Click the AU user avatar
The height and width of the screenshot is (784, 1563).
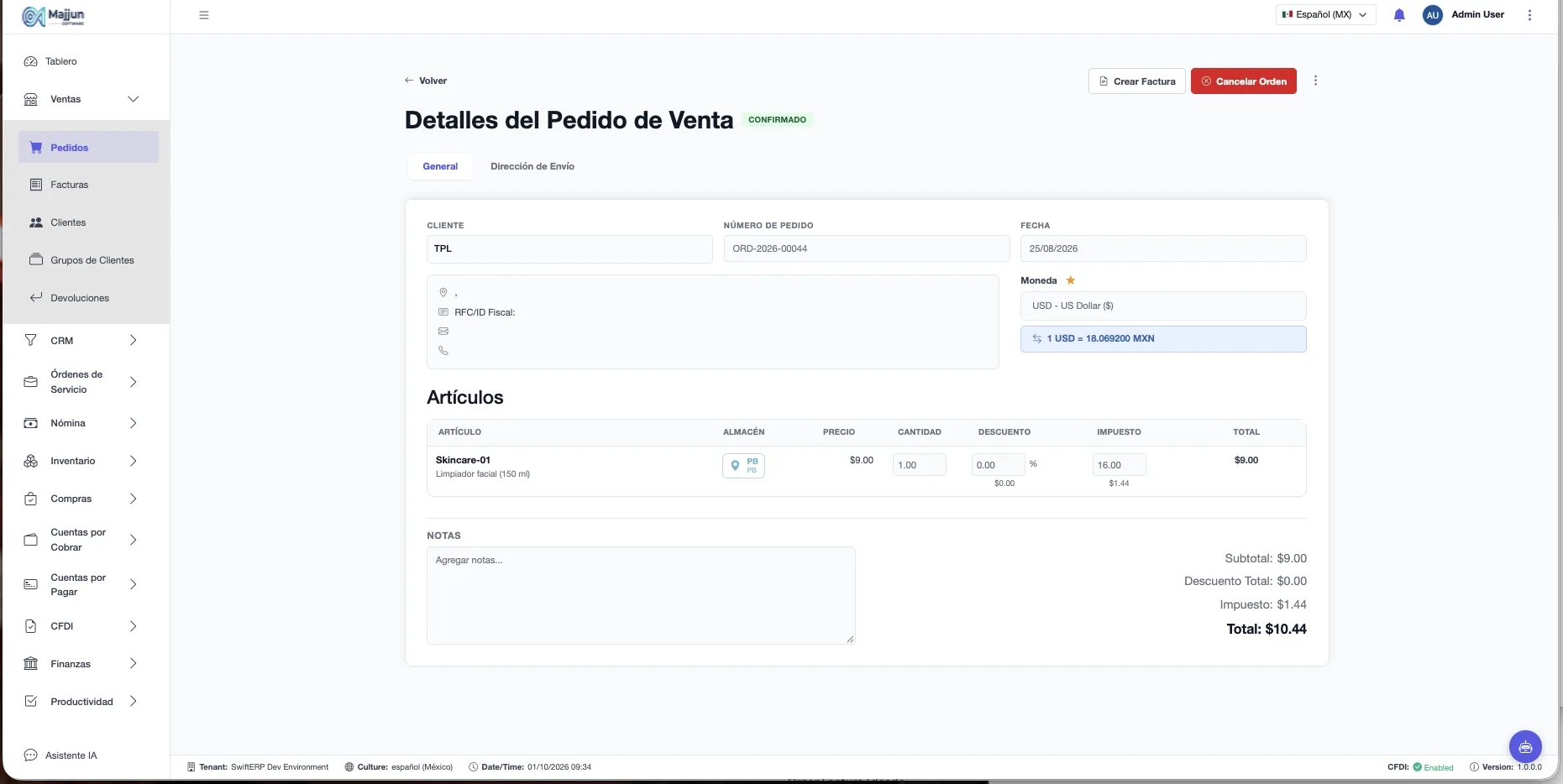tap(1433, 15)
